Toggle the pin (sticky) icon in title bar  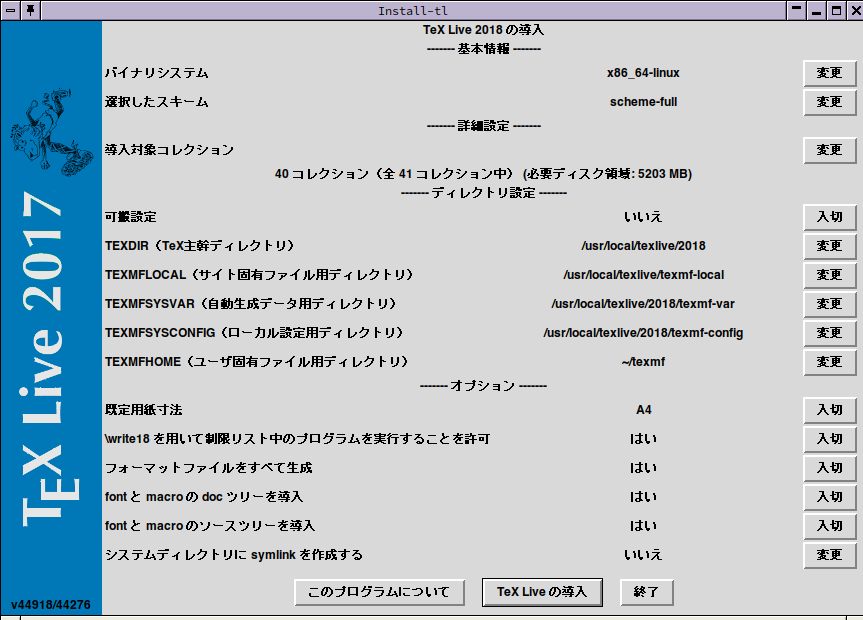click(x=30, y=10)
